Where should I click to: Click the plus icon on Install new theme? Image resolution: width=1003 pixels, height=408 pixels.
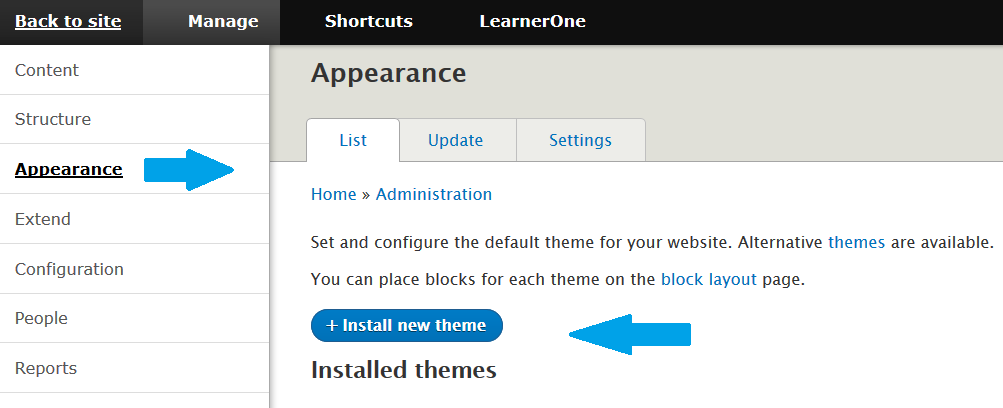point(331,326)
